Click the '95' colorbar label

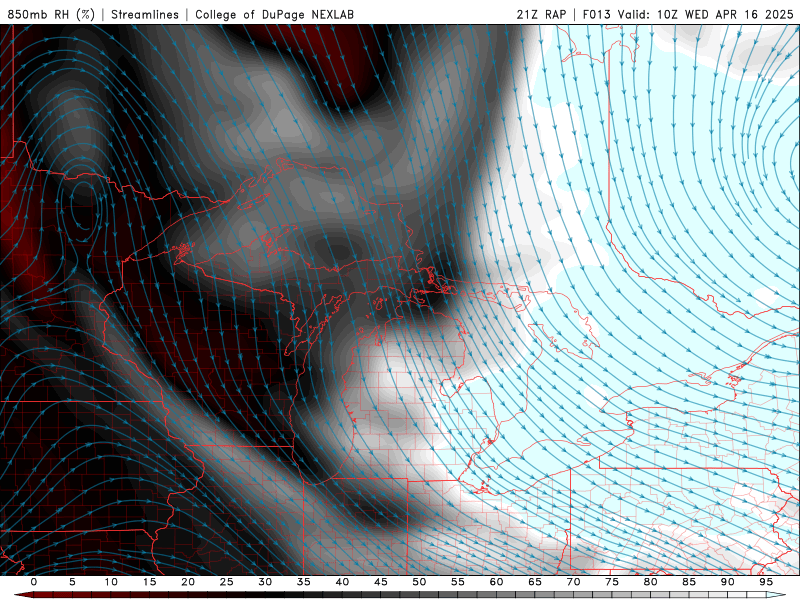point(766,582)
